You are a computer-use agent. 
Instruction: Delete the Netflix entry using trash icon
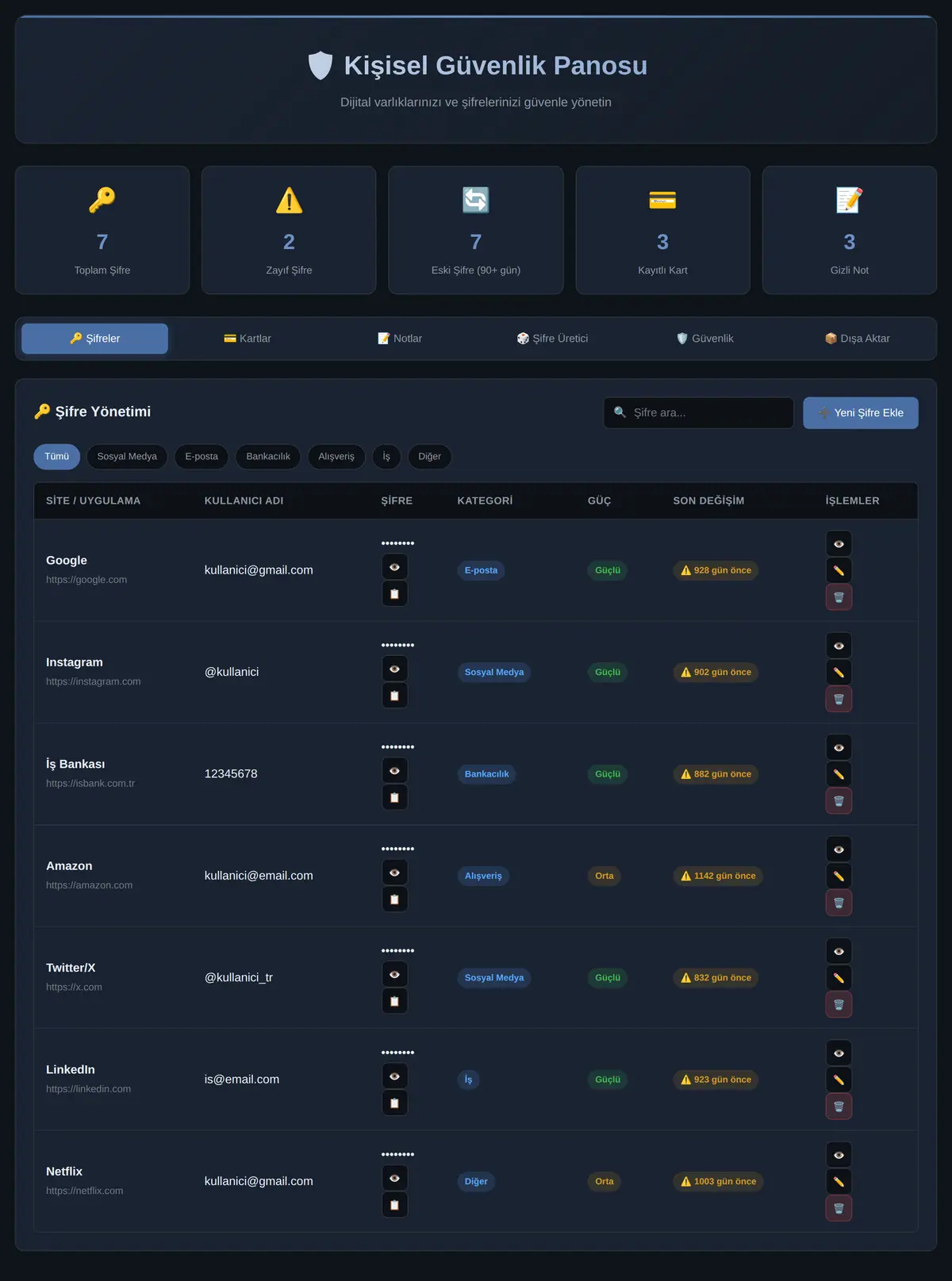[839, 1208]
